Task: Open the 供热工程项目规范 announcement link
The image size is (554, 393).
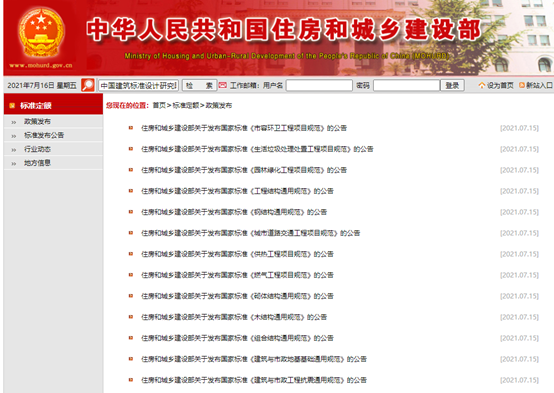Action: 237,254
